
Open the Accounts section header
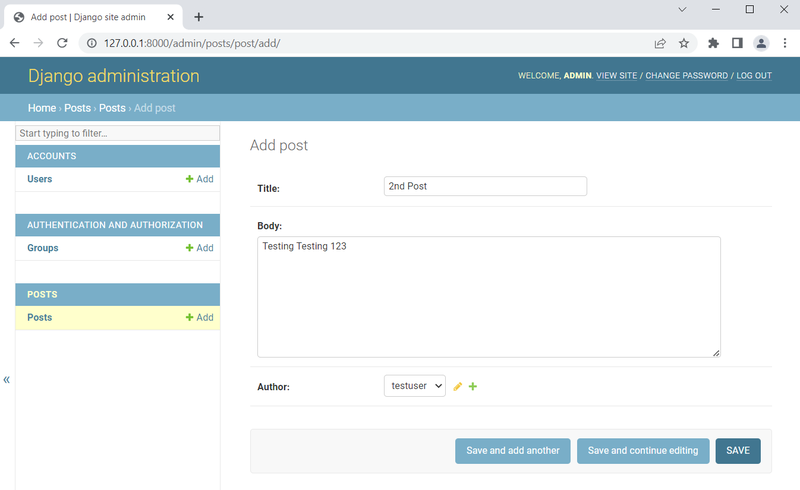[x=52, y=156]
